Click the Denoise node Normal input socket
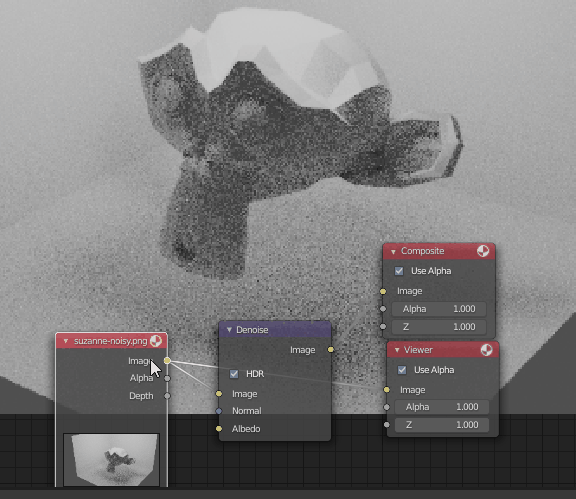576x499 pixels. coord(219,411)
